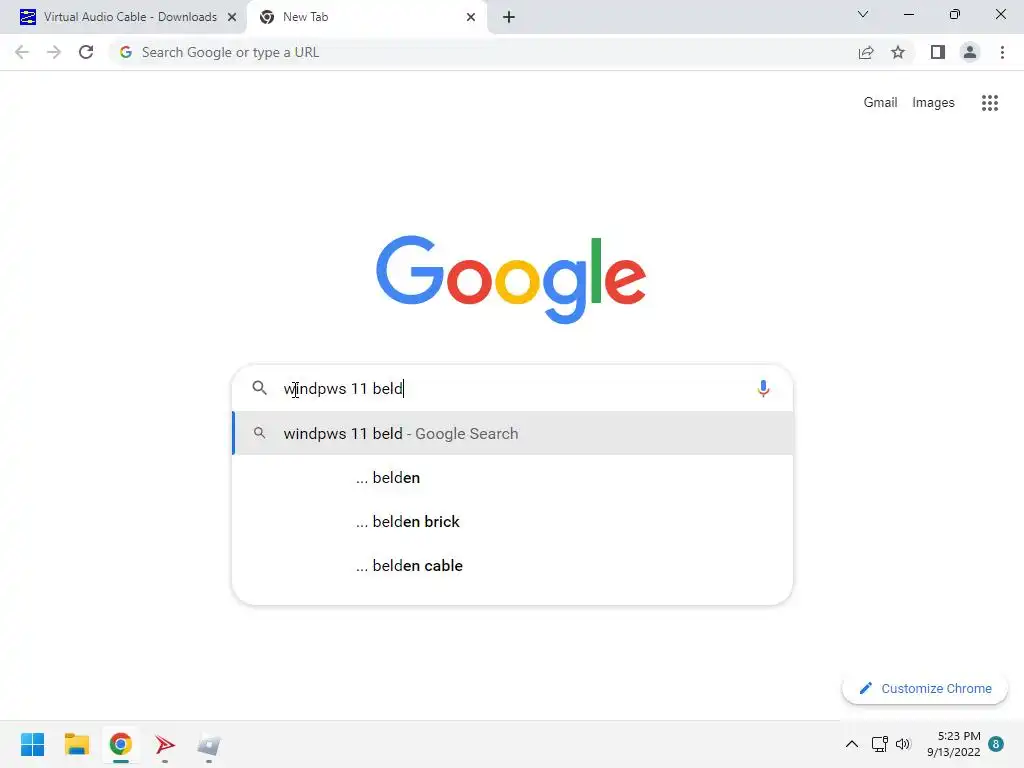
Task: Expand the tab search chevron
Action: [863, 14]
